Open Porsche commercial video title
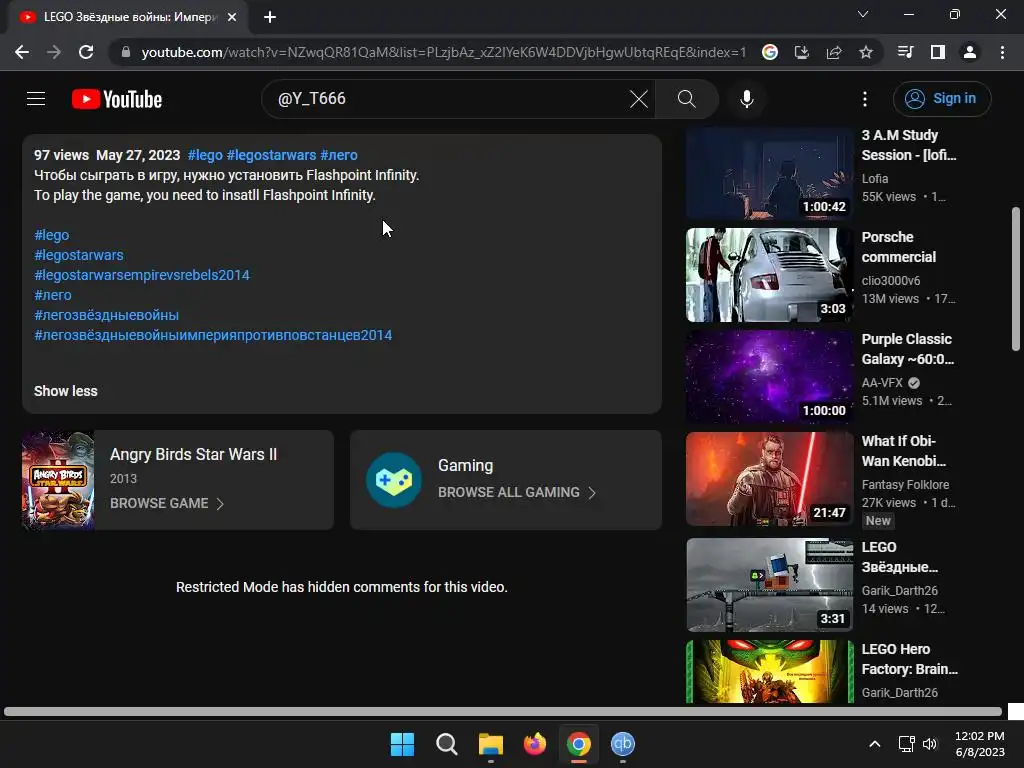Viewport: 1024px width, 768px height. (x=899, y=247)
